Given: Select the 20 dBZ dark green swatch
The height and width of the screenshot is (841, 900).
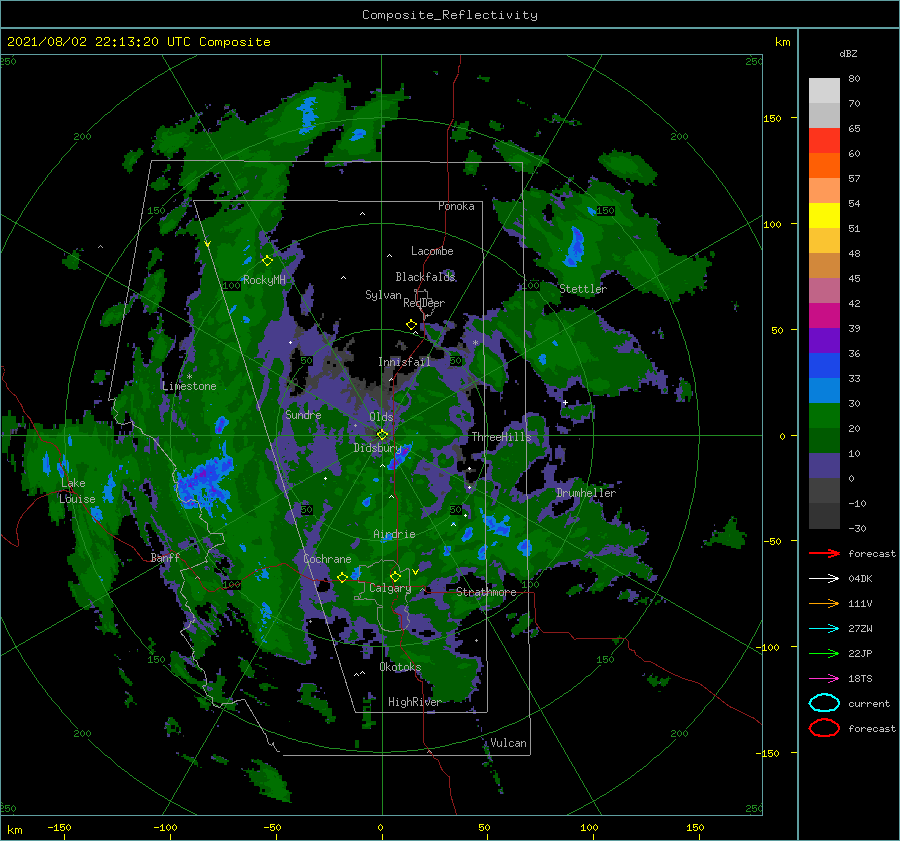Looking at the screenshot, I should (824, 440).
